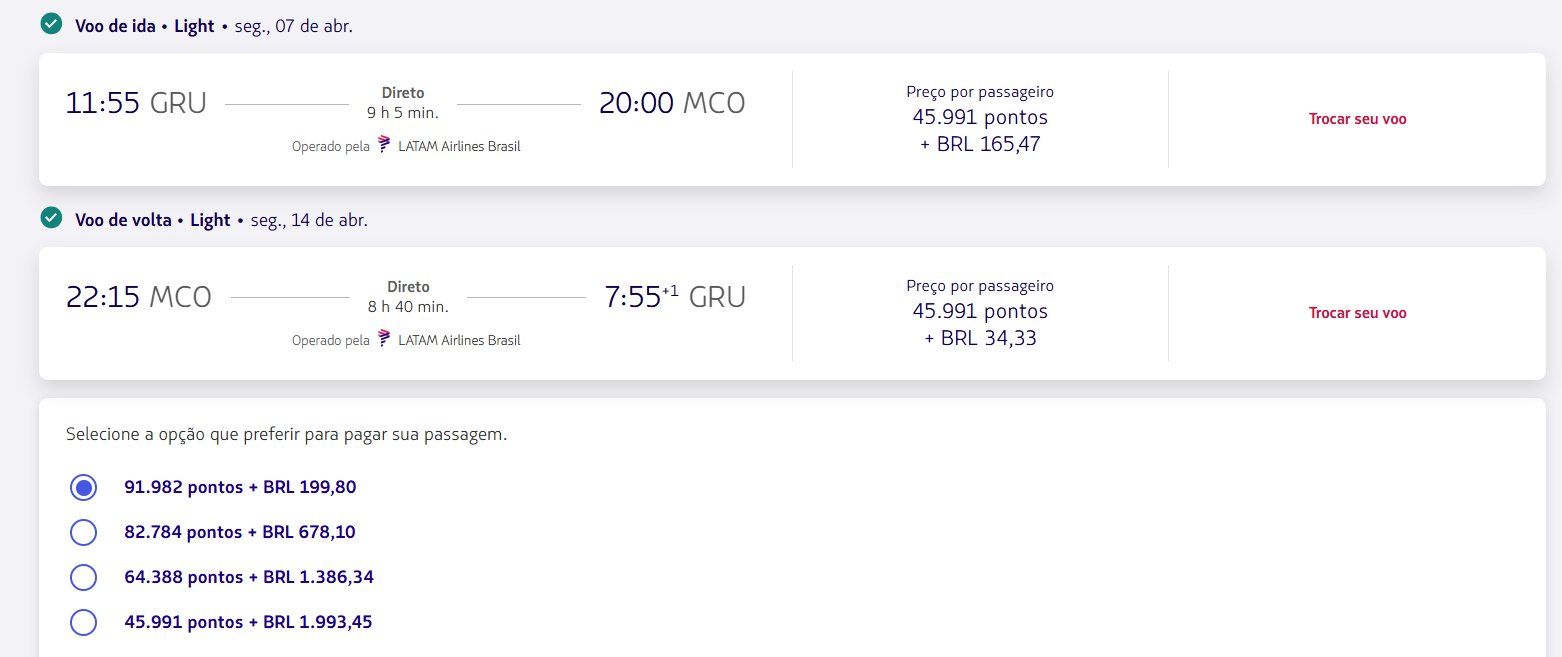Image resolution: width=1562 pixels, height=657 pixels.
Task: Click Direto 9 h 5 min. flight details
Action: tap(403, 103)
